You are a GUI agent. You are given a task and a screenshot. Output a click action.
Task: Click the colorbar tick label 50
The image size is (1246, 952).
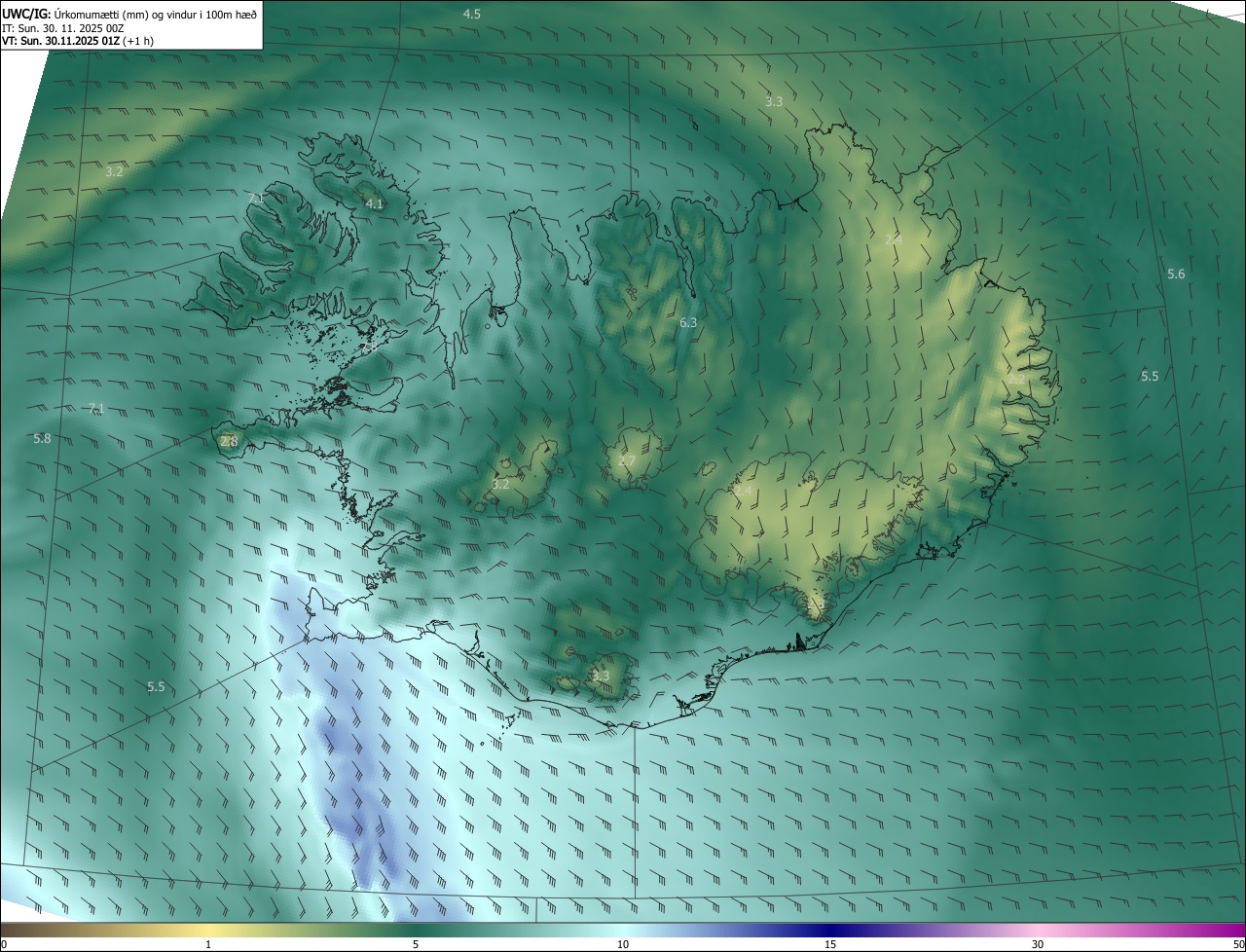click(x=1238, y=944)
